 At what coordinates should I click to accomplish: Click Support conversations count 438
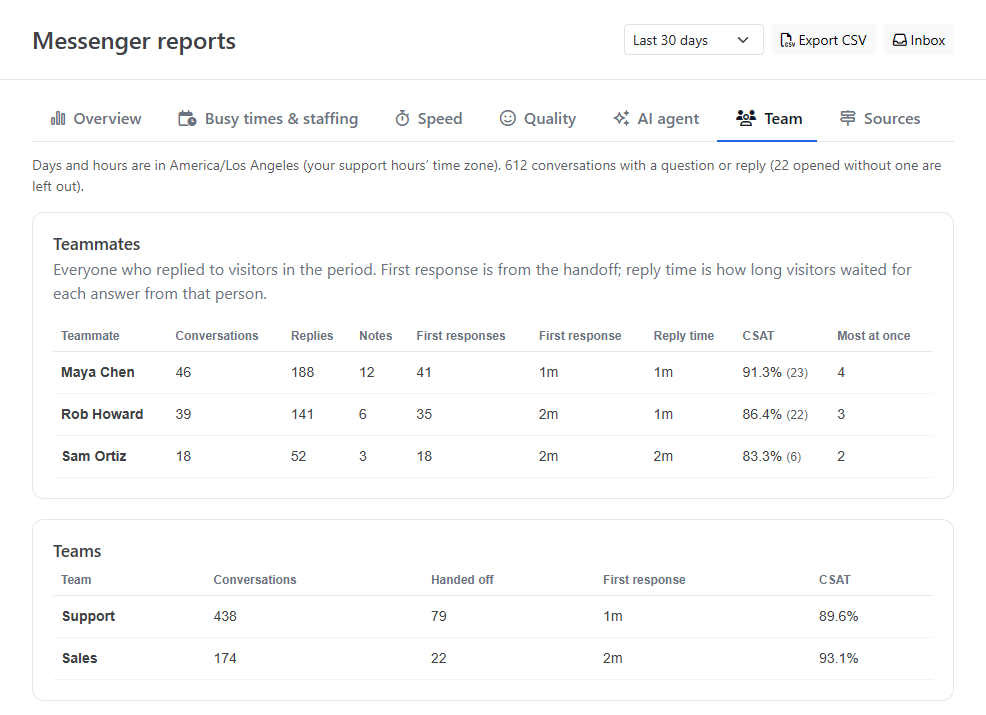[225, 616]
